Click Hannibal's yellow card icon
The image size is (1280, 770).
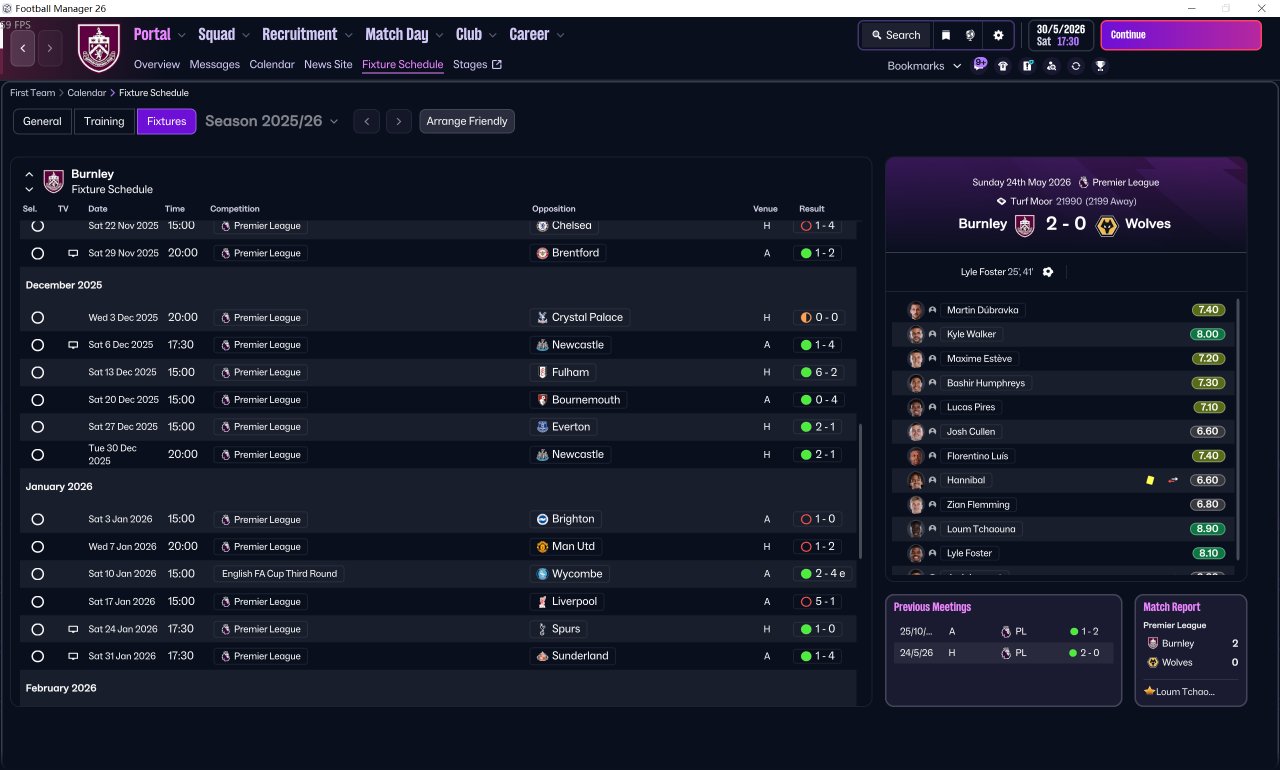coord(1150,480)
